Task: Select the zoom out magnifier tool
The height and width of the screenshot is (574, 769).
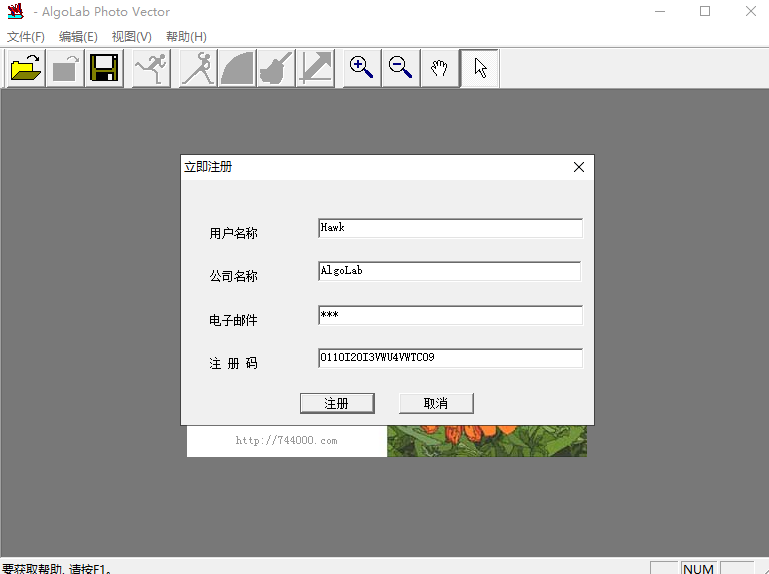Action: 401,68
